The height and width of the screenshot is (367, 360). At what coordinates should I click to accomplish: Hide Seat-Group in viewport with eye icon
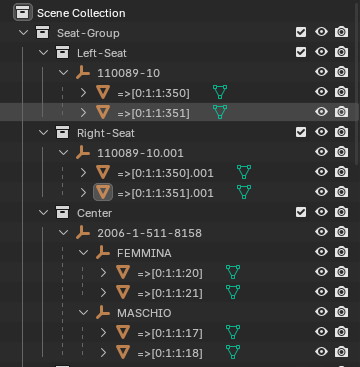[x=321, y=32]
